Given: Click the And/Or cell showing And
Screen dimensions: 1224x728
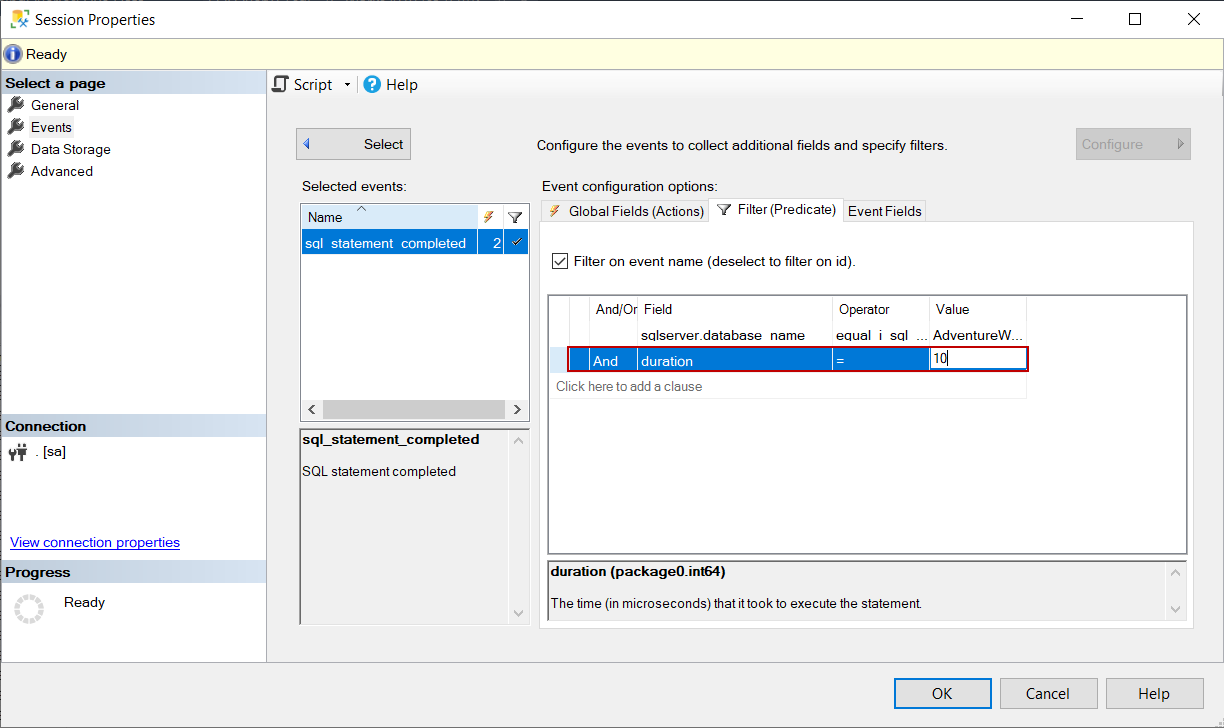Looking at the screenshot, I should (x=612, y=360).
